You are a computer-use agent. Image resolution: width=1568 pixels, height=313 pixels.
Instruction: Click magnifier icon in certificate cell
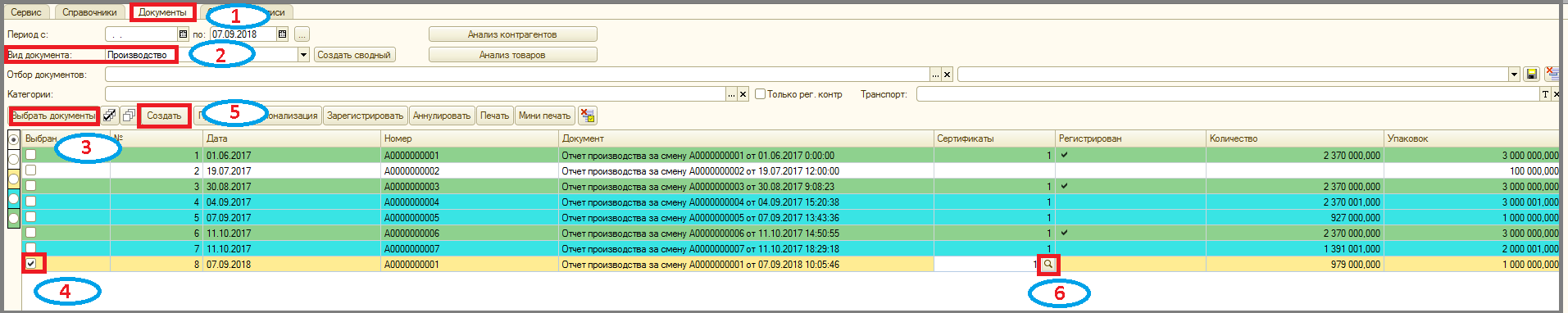point(1048,265)
